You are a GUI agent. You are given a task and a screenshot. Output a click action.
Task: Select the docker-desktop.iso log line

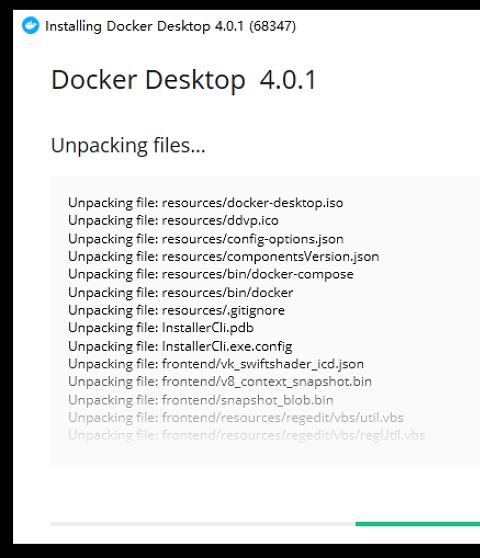tap(206, 203)
